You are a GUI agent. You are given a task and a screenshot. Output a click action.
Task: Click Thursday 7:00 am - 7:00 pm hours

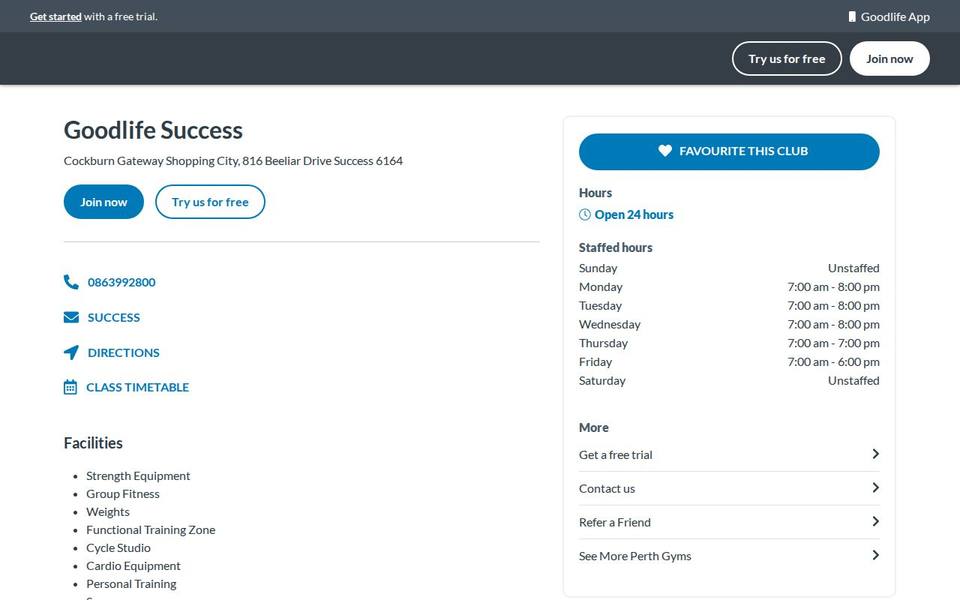point(833,343)
